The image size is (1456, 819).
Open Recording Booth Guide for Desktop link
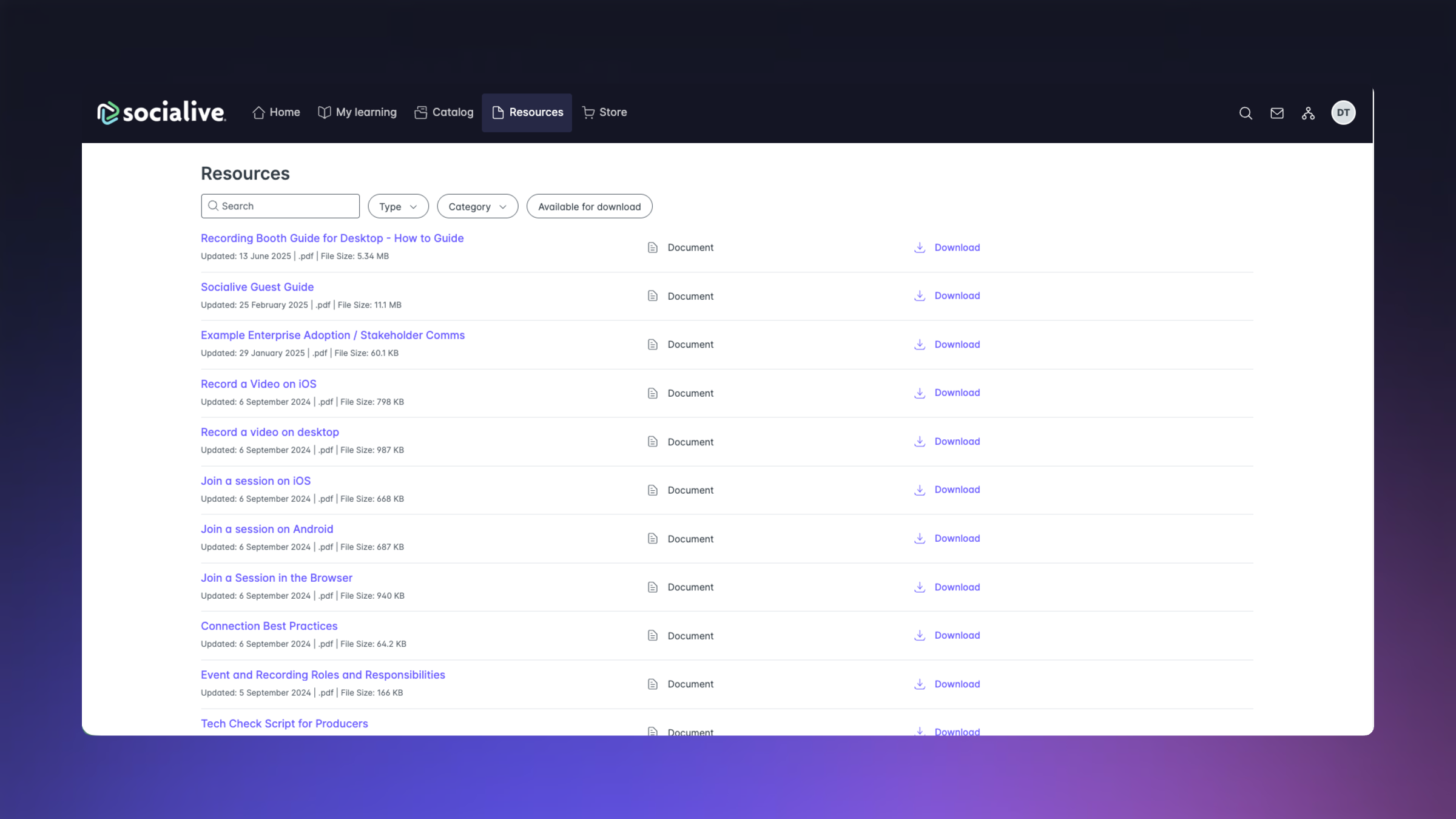[332, 238]
